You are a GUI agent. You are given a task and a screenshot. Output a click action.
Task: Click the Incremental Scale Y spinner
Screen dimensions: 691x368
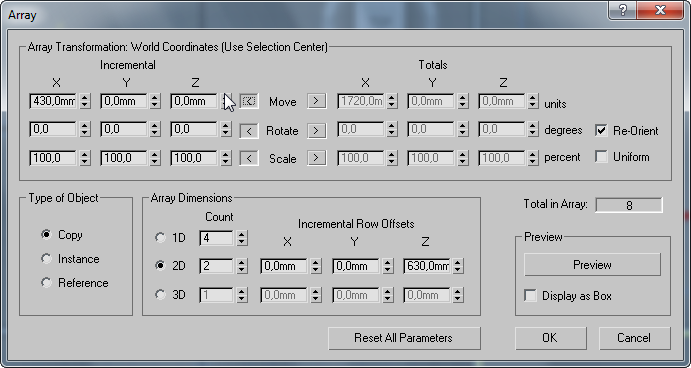pos(154,158)
